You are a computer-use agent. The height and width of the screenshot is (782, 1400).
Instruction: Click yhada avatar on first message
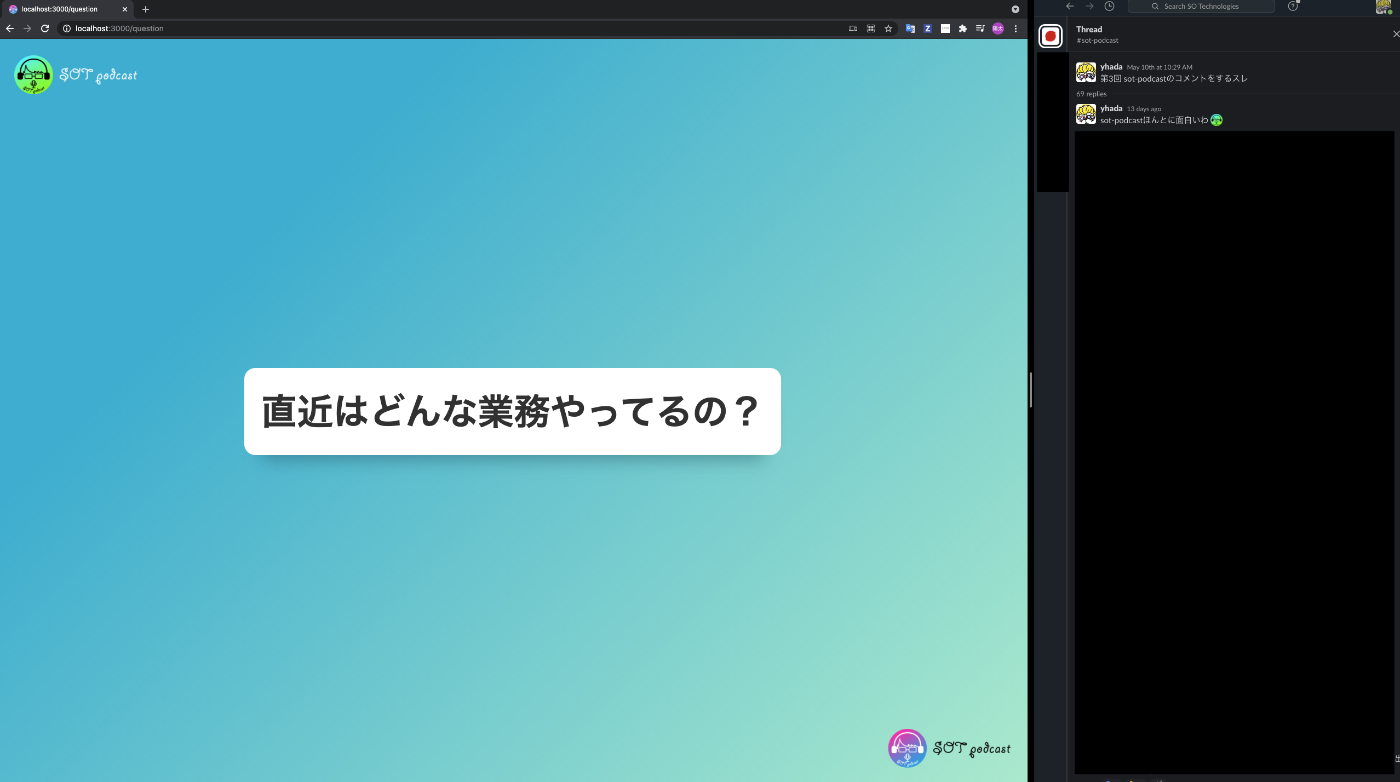tap(1086, 72)
